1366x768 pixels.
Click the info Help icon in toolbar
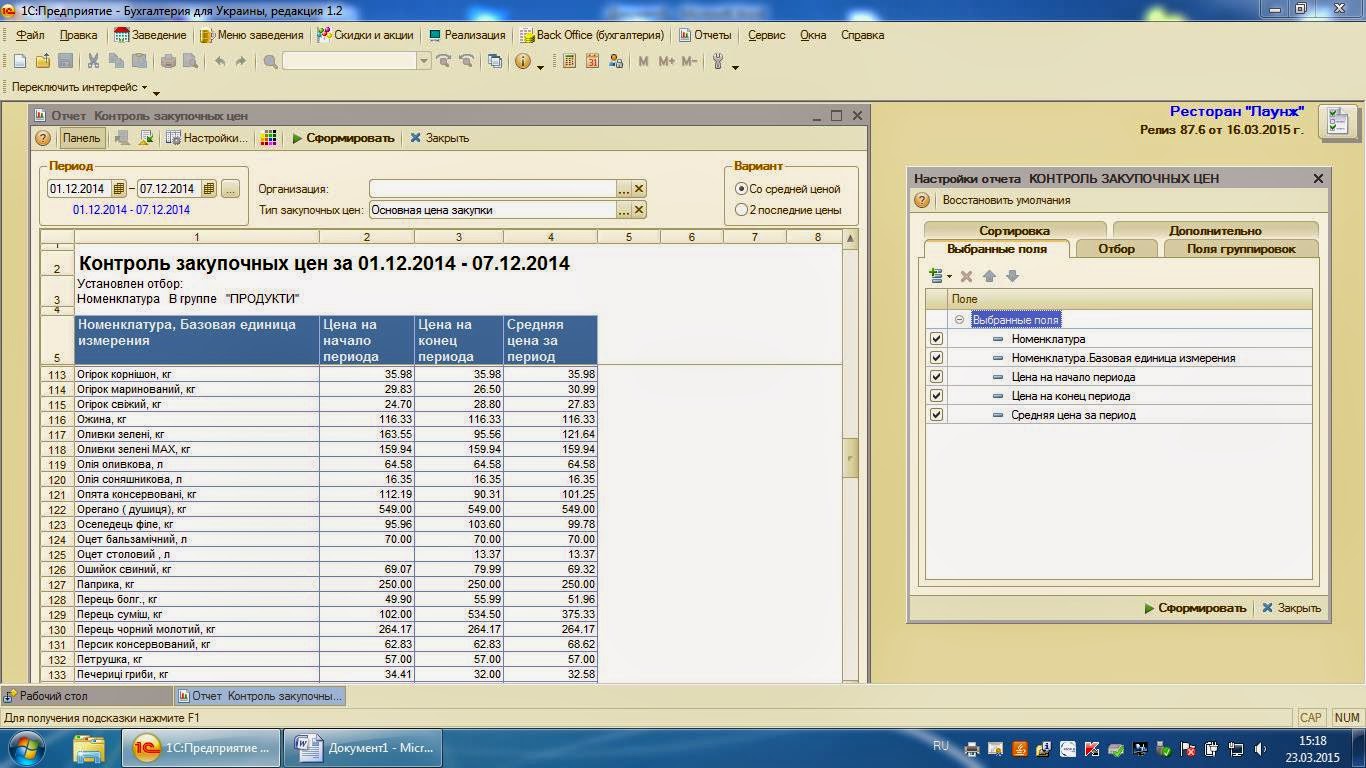[x=523, y=61]
